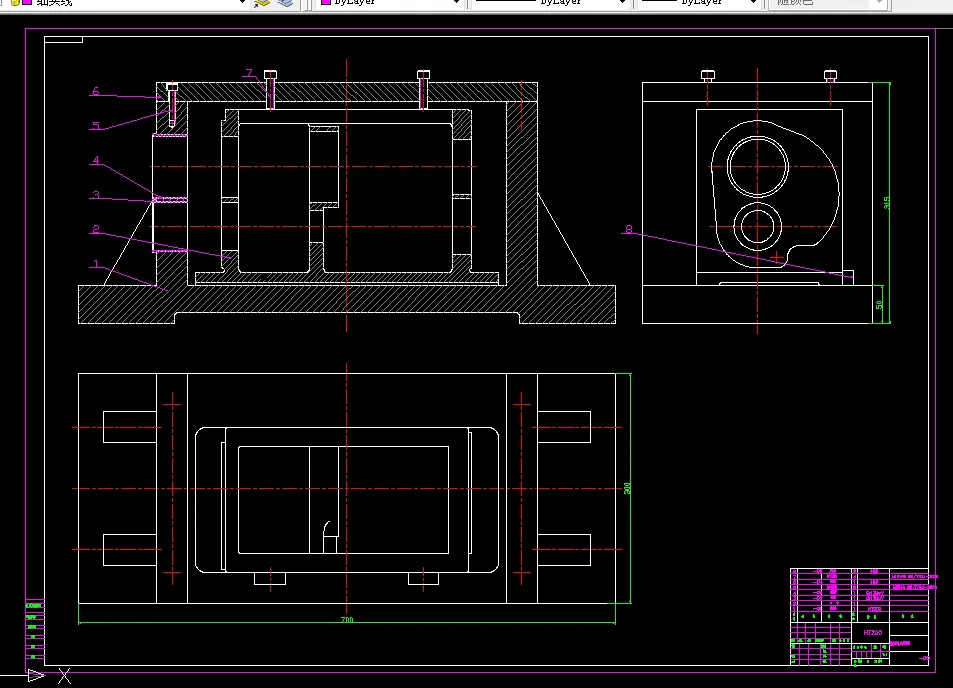953x688 pixels.
Task: Select part balloon number 2
Action: coord(96,229)
